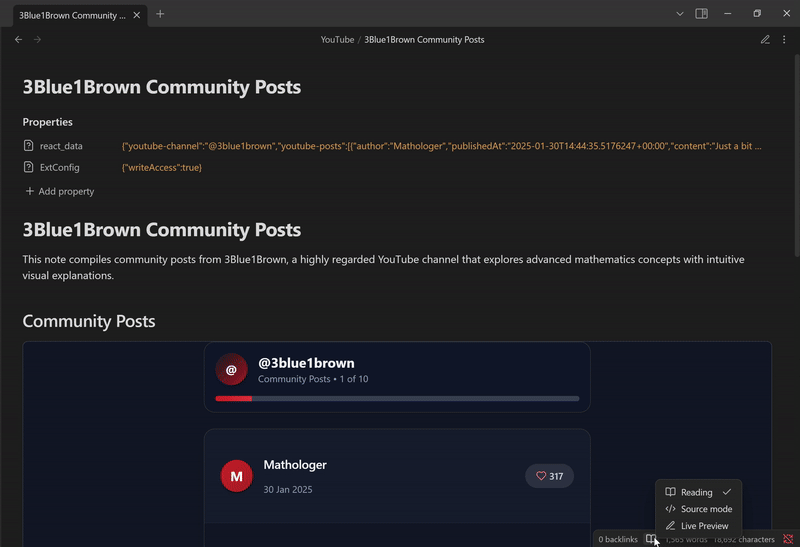The width and height of the screenshot is (800, 547).
Task: Click the @ channel avatar icon
Action: pos(231,369)
